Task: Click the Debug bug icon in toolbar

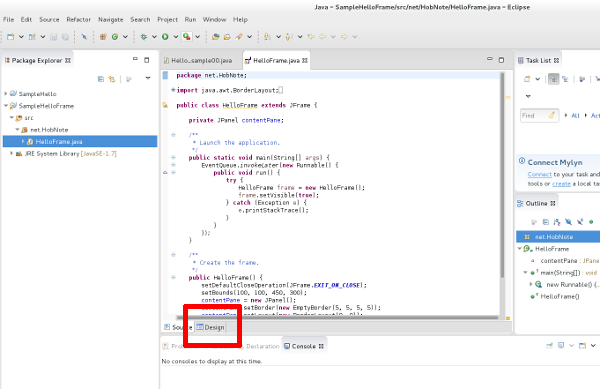Action: tap(144, 37)
